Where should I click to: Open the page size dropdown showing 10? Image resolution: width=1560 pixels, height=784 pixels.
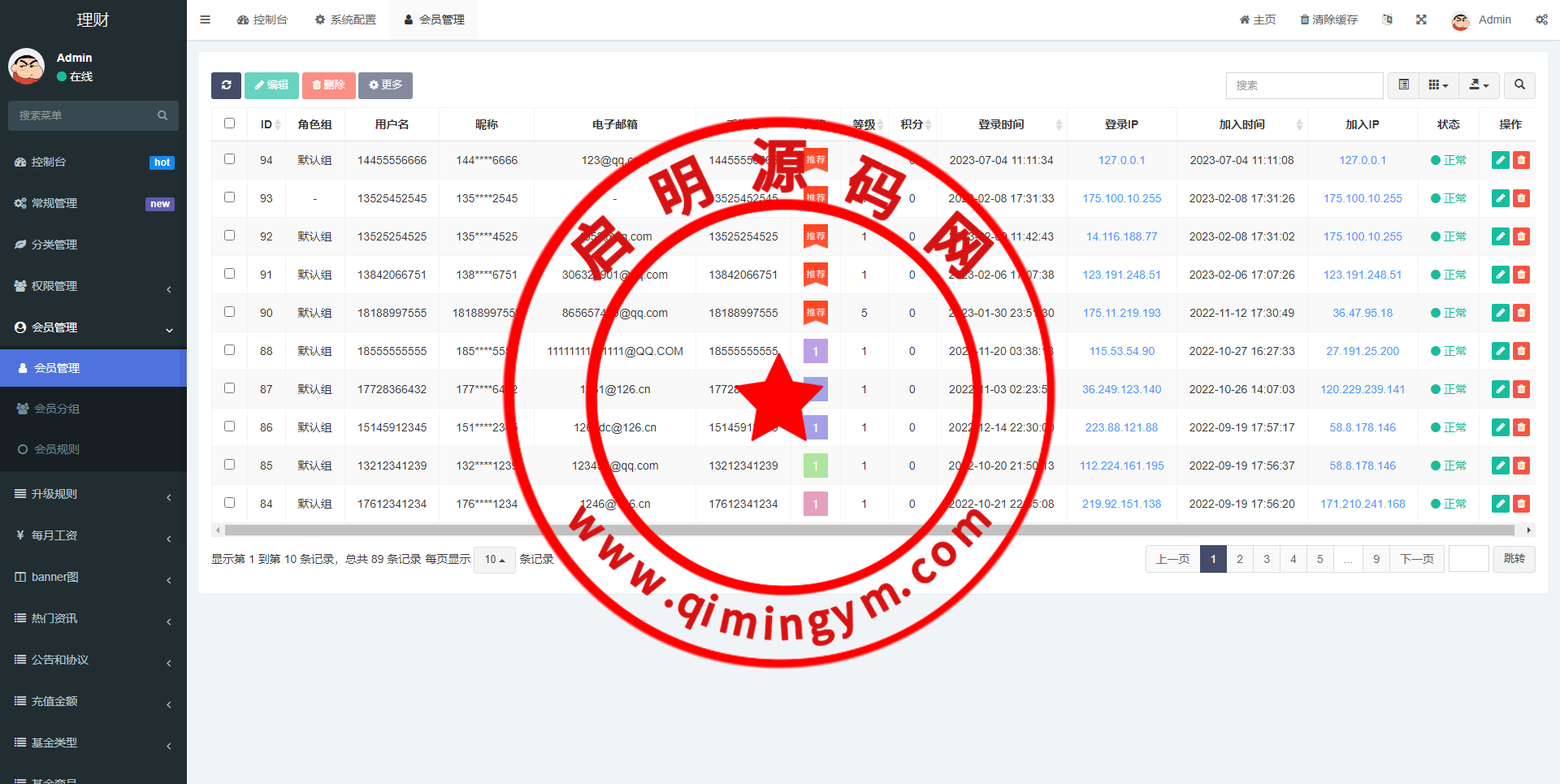pos(494,559)
